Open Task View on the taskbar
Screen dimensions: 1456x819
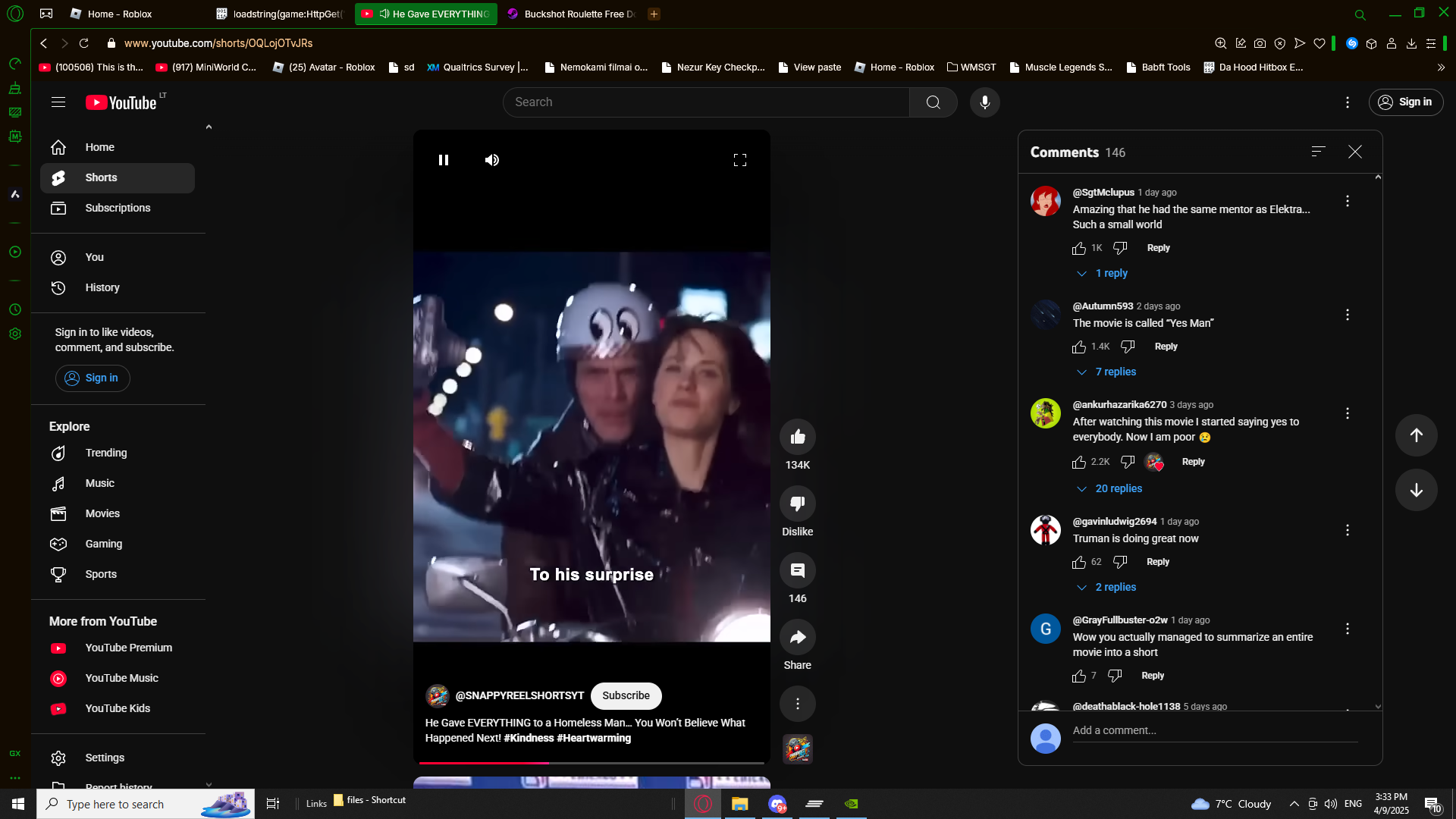[x=273, y=804]
